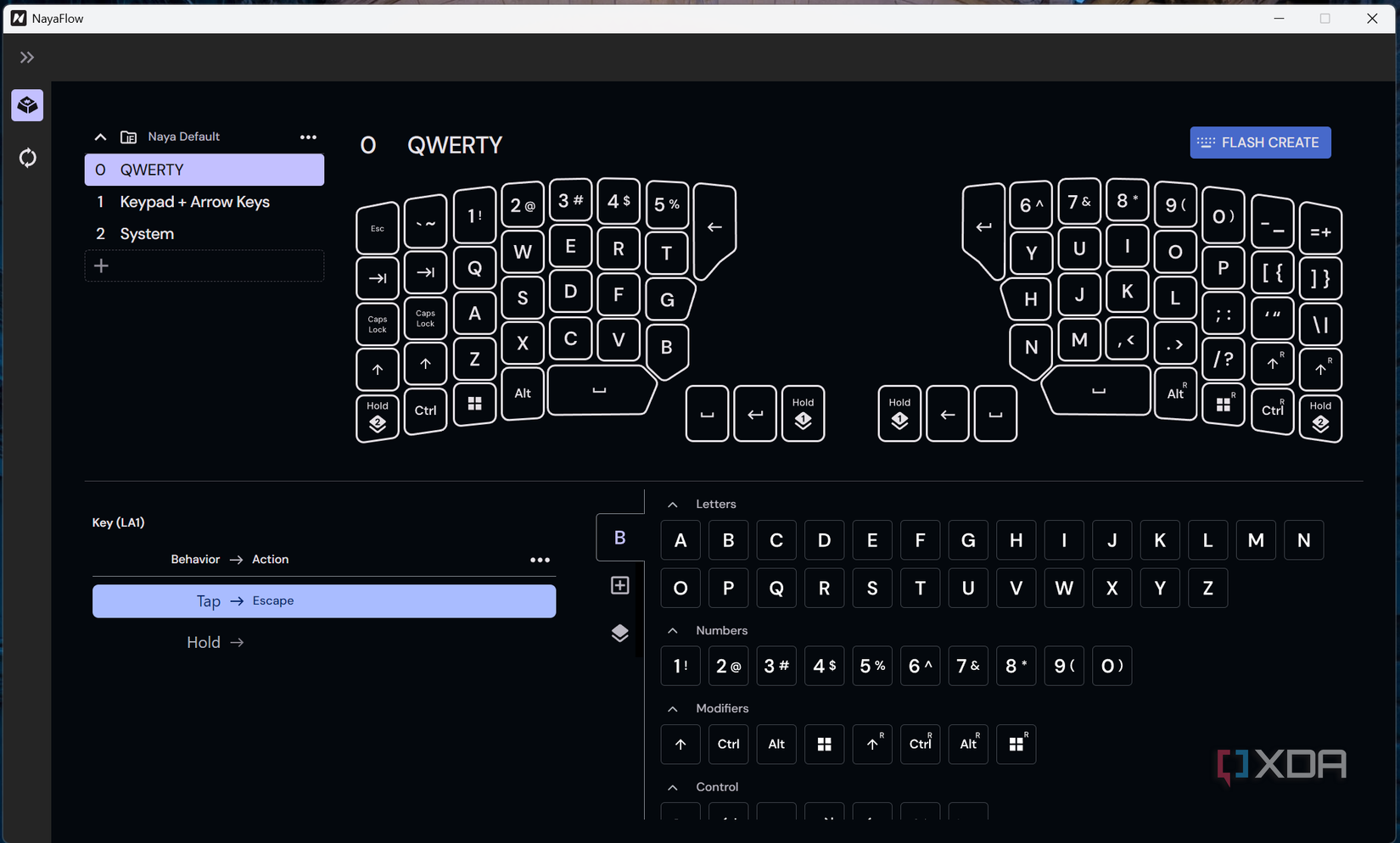Image resolution: width=1400 pixels, height=843 pixels.
Task: Click the plus button to add a new layer
Action: 101,265
